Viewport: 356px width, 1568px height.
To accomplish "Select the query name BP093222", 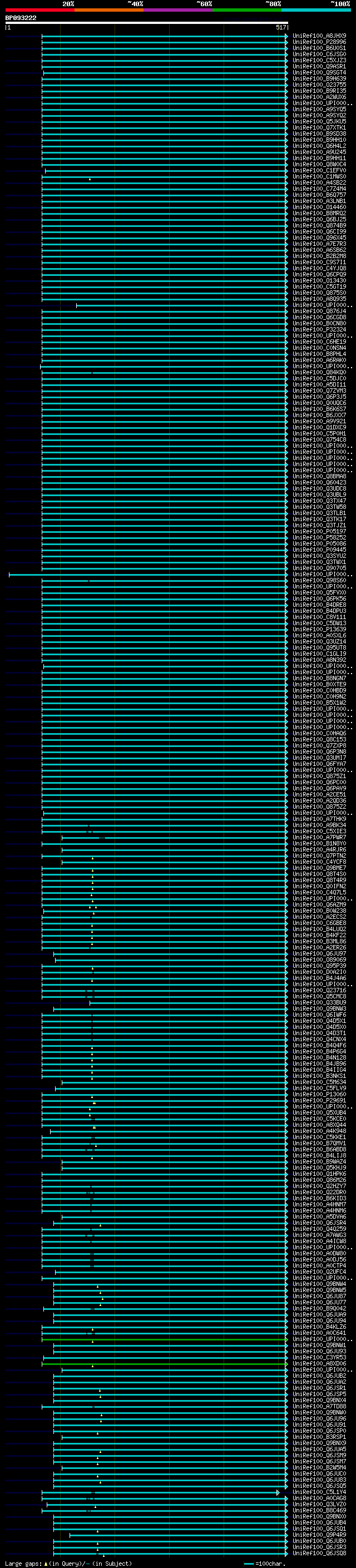I will point(21,18).
